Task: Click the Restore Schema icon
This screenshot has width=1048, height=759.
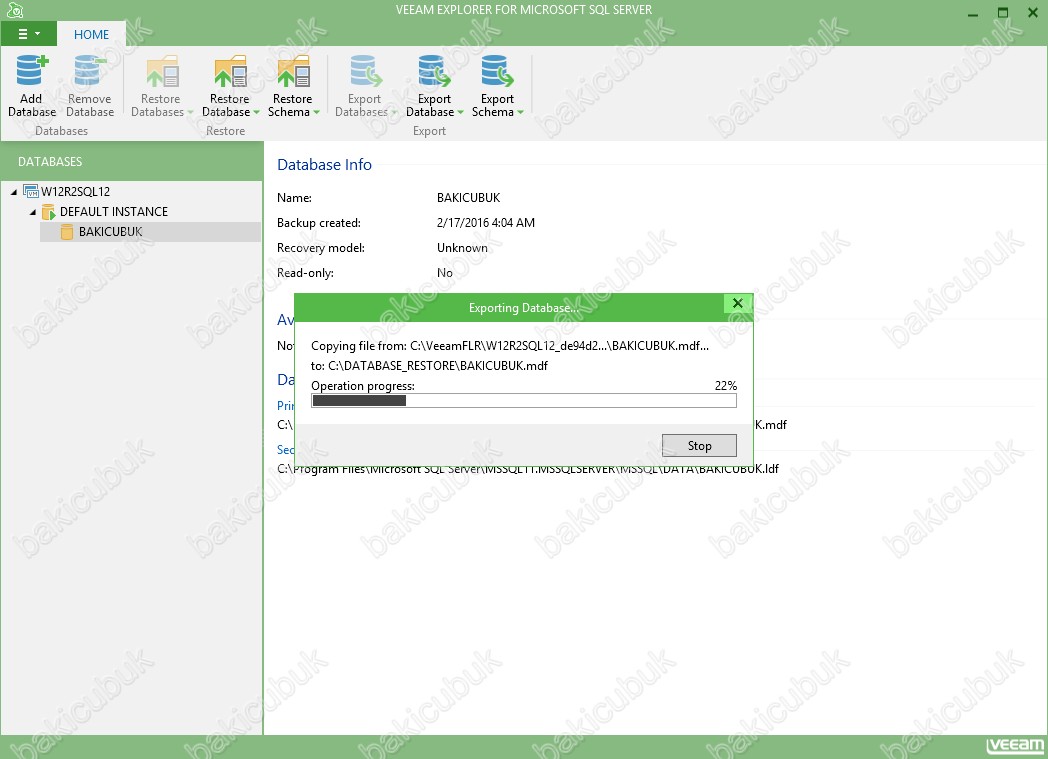Action: 293,71
